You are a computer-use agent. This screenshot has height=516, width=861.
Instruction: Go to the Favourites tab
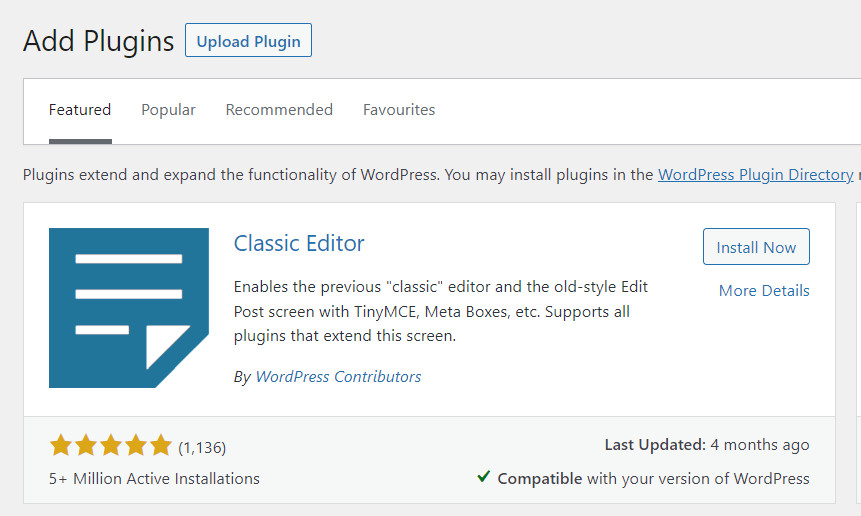(x=399, y=110)
